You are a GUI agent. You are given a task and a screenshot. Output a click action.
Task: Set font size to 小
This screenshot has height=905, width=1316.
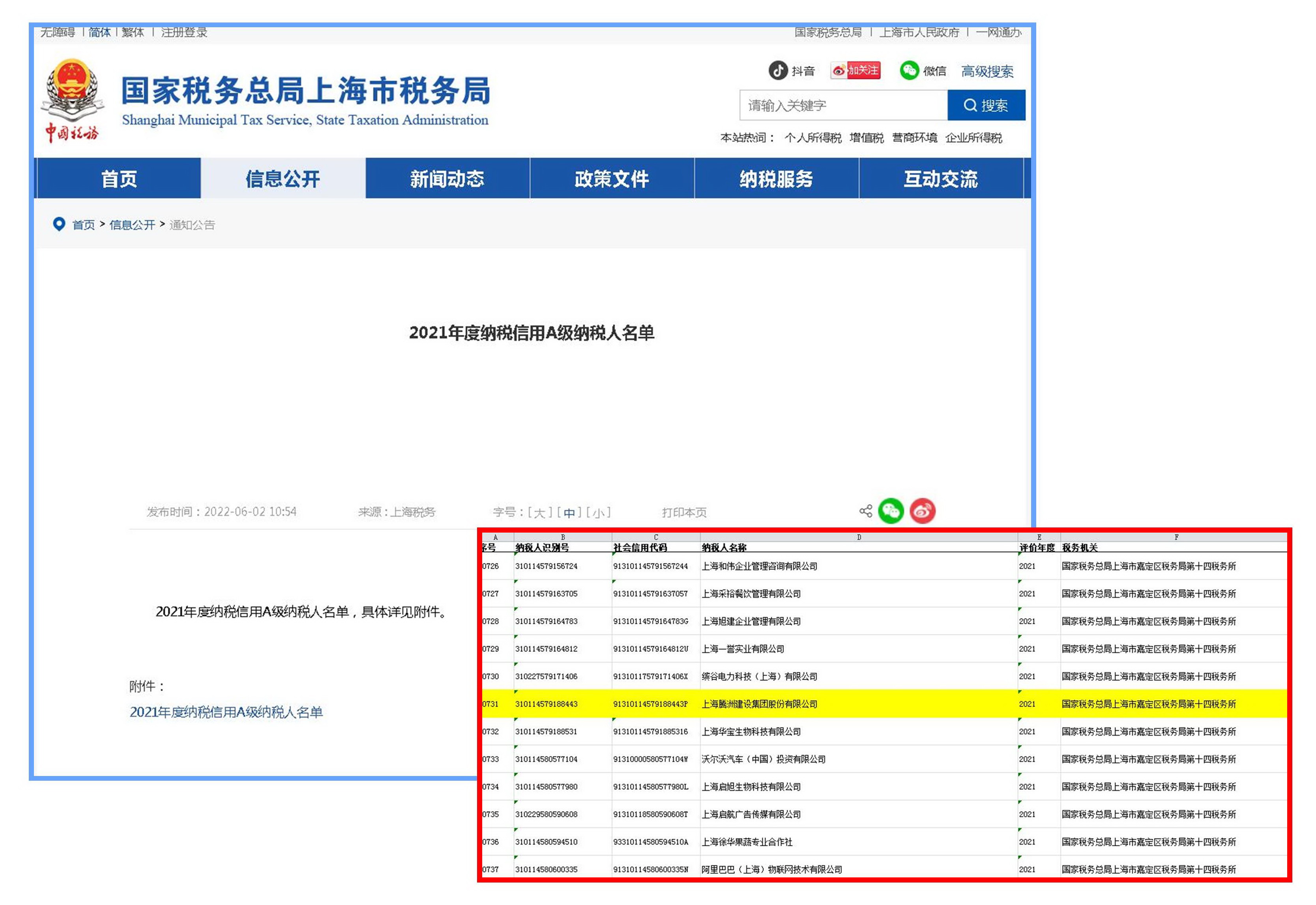(x=598, y=512)
